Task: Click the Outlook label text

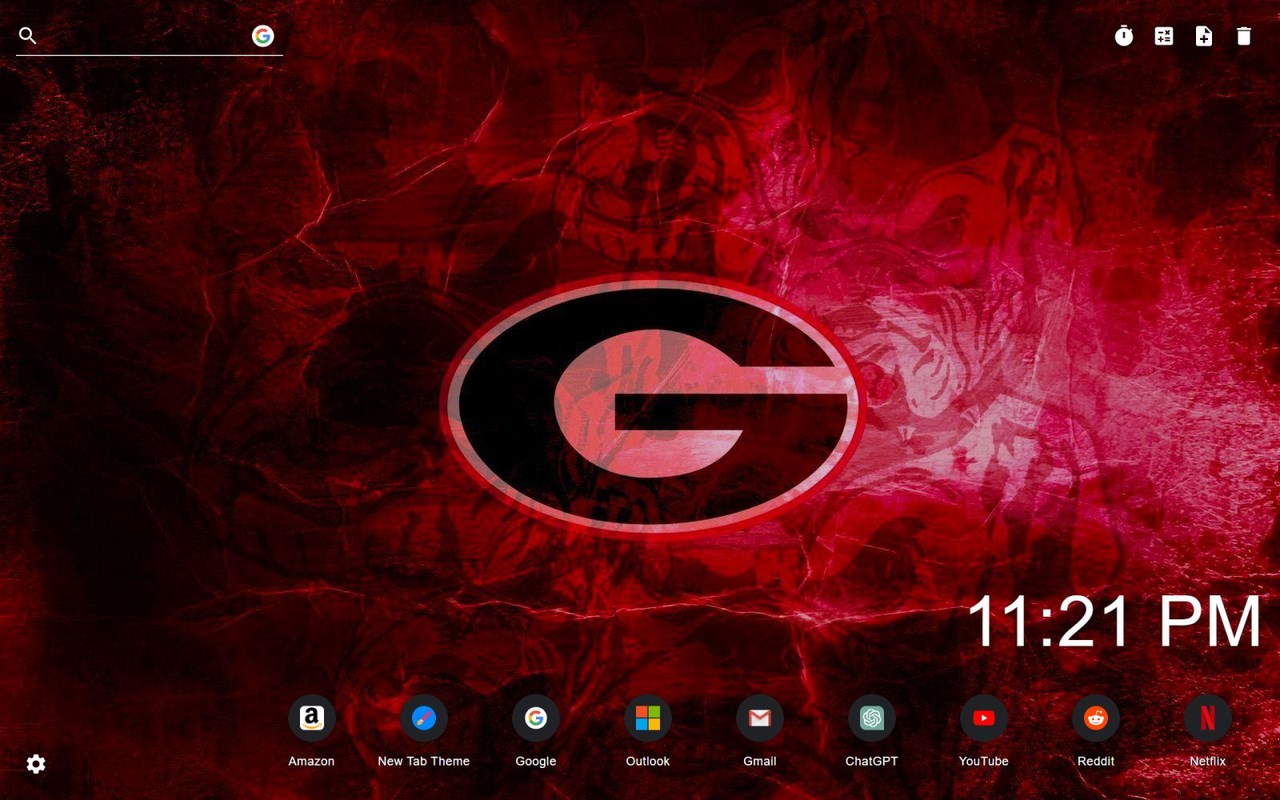Action: (648, 761)
